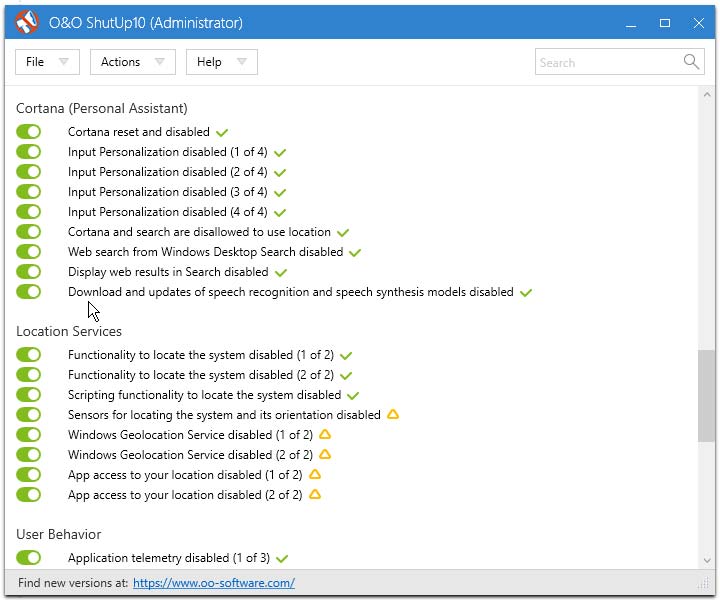Click checkmark after speech recognition models disabled
Viewport: 720px width, 600px height.
pos(526,292)
